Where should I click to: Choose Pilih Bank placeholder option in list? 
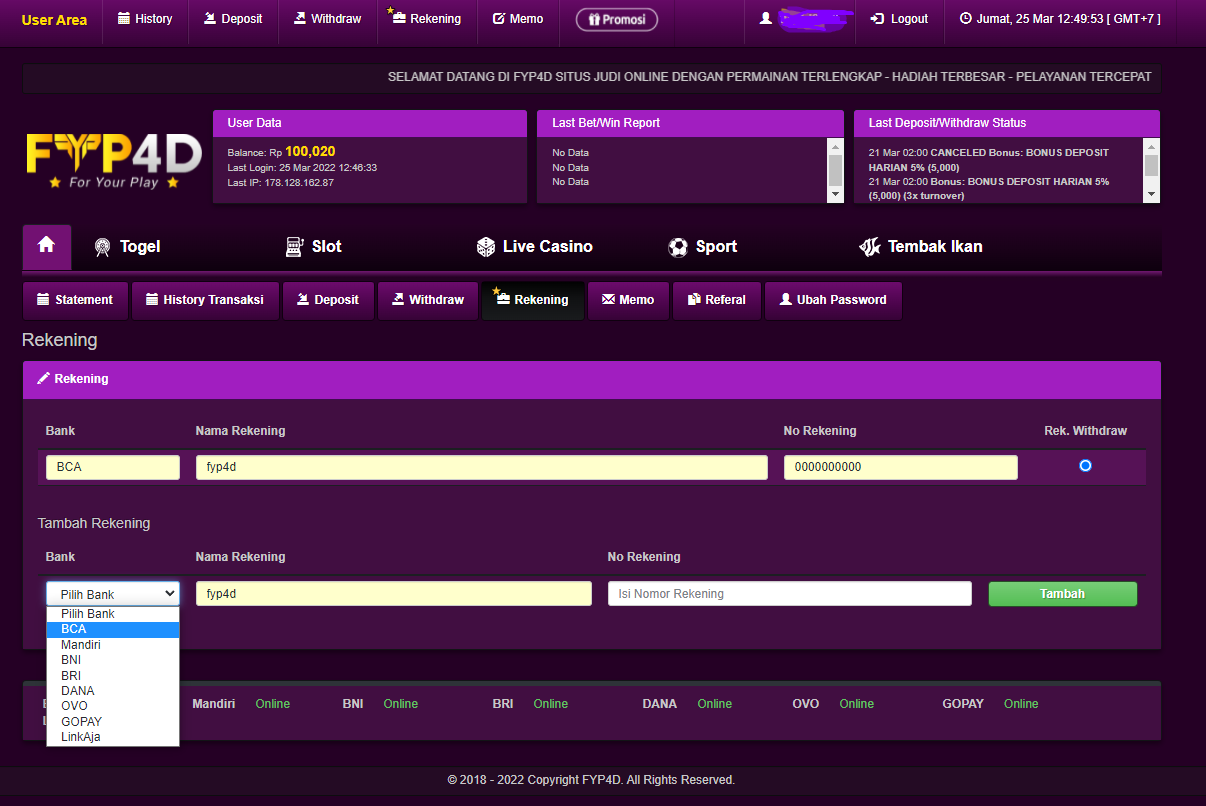point(113,614)
